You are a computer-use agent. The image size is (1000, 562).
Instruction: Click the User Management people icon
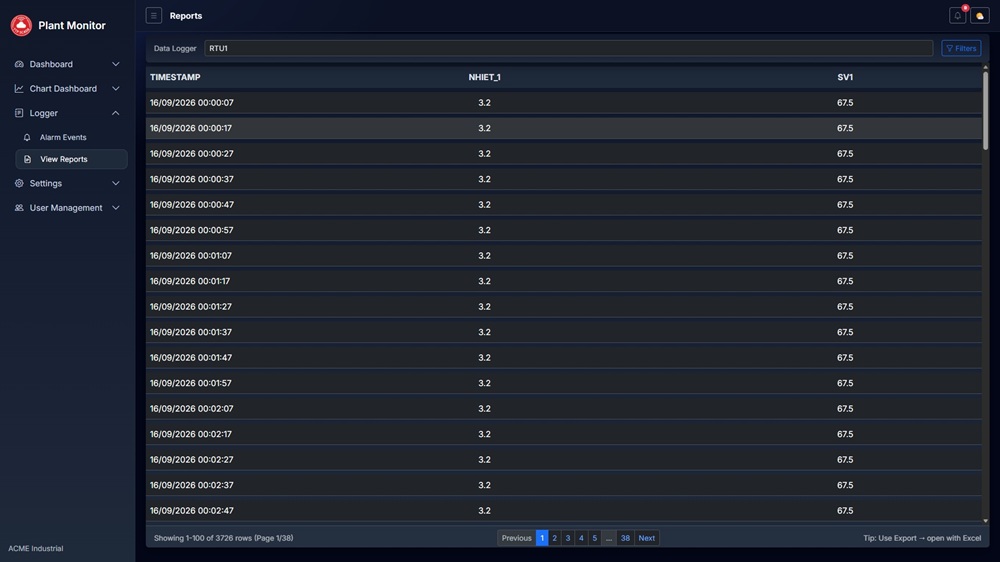click(x=19, y=208)
